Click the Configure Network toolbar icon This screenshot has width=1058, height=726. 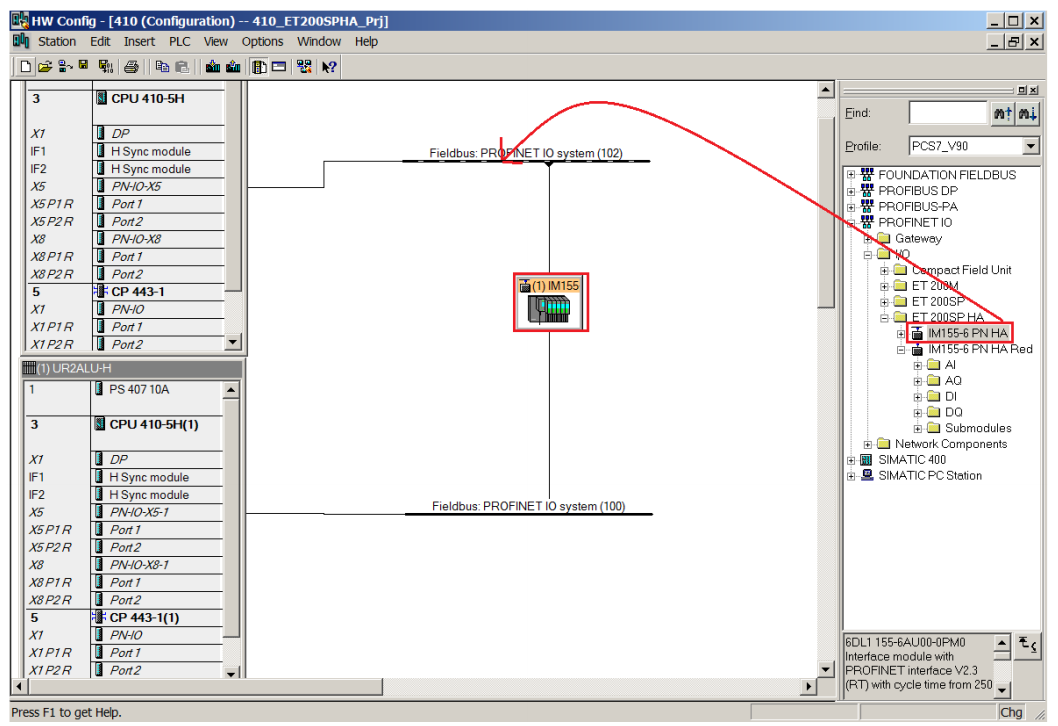[x=304, y=67]
